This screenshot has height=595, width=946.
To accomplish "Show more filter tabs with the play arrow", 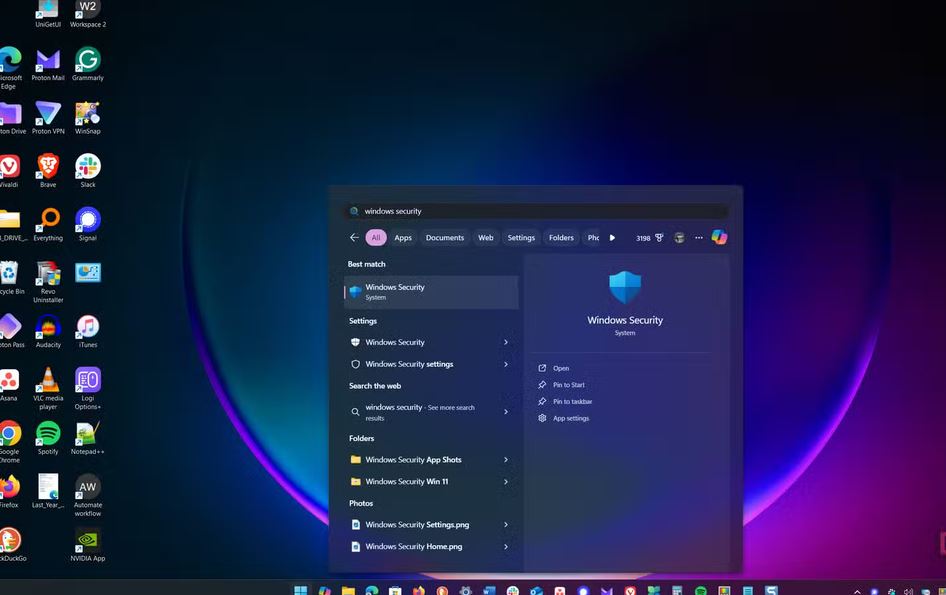I will tap(612, 238).
